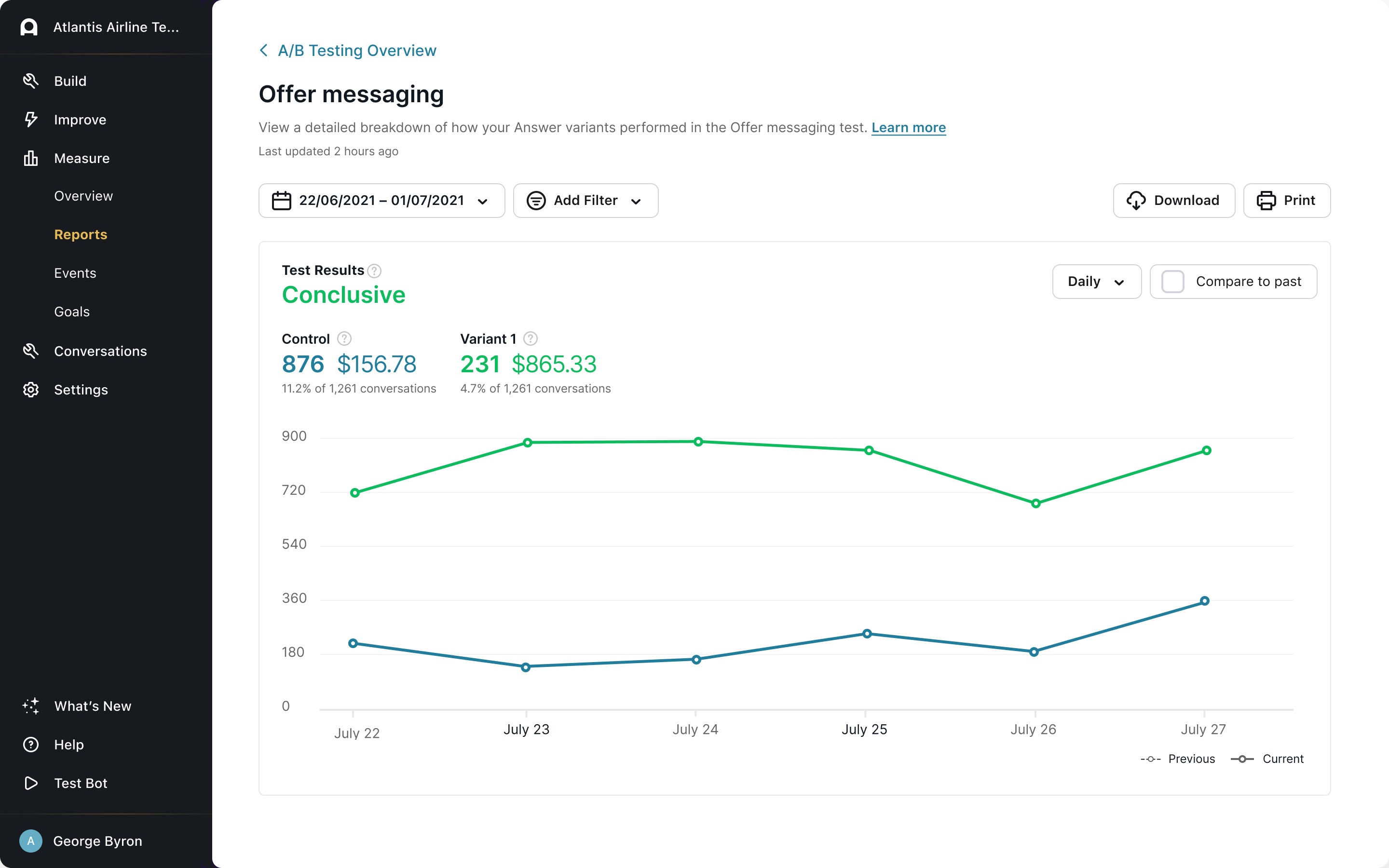Click the Test Results help question icon
The height and width of the screenshot is (868, 1389).
374,271
